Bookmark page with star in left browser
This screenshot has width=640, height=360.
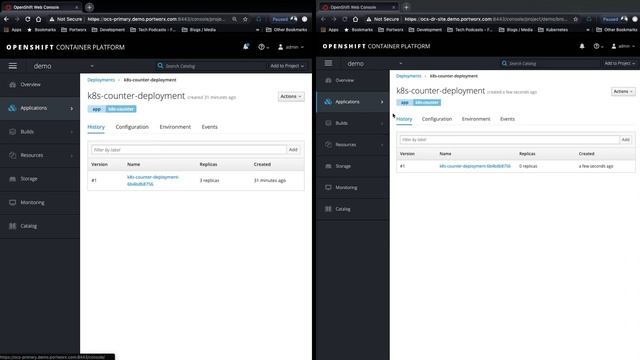(x=245, y=19)
